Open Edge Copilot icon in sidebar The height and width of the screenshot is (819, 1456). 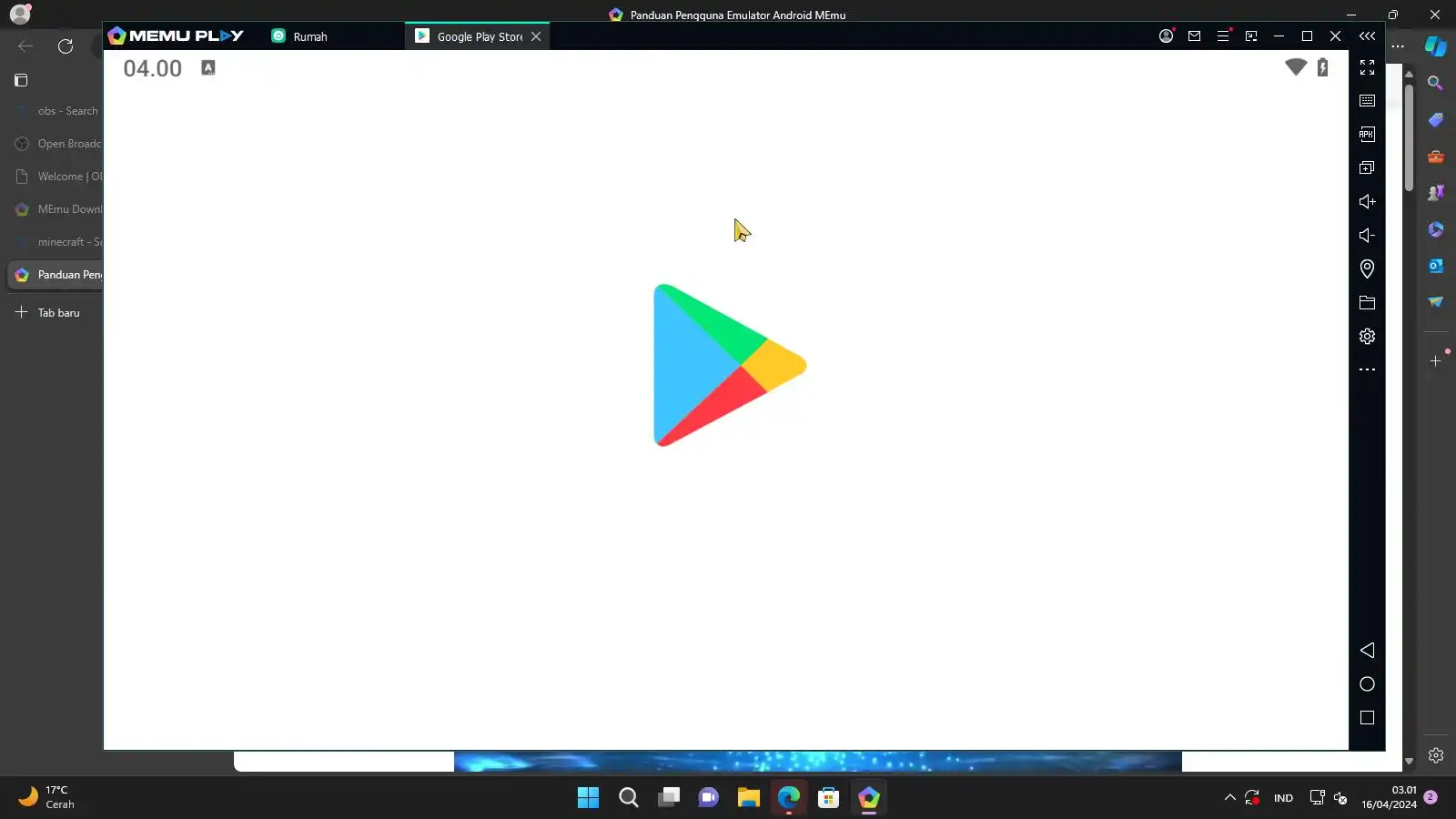1436,46
